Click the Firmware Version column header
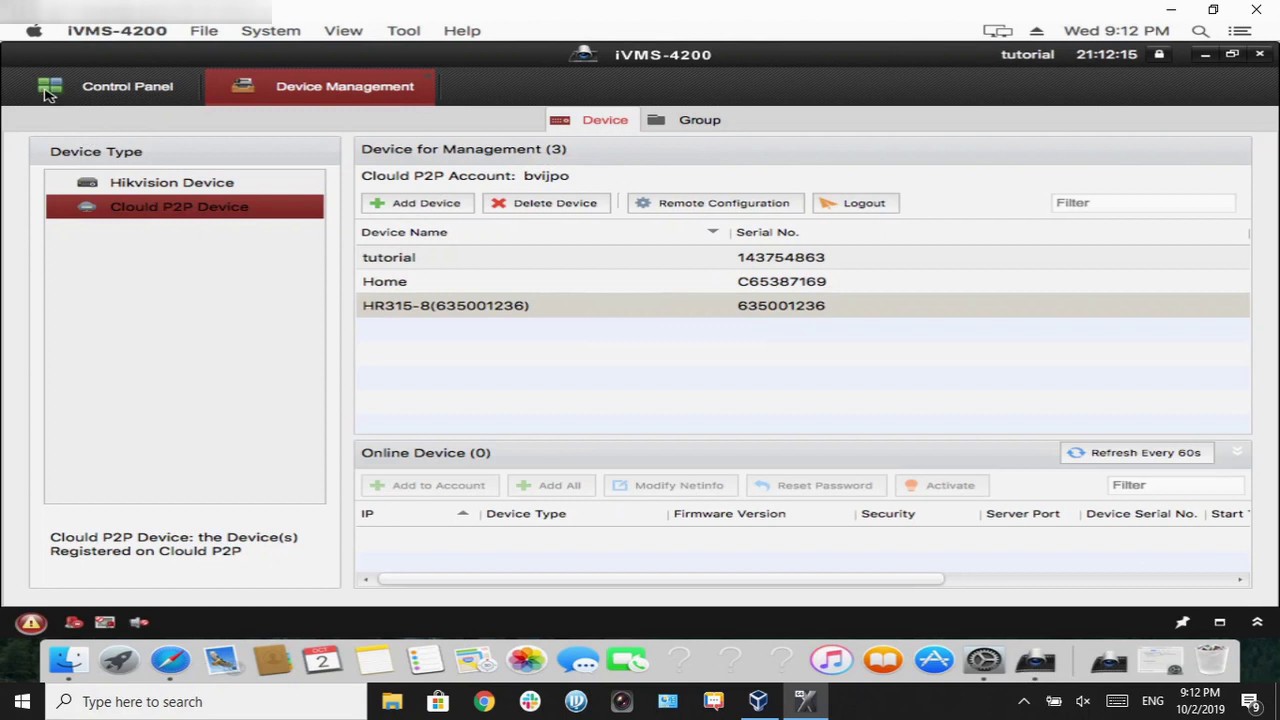The image size is (1280, 720). click(730, 514)
